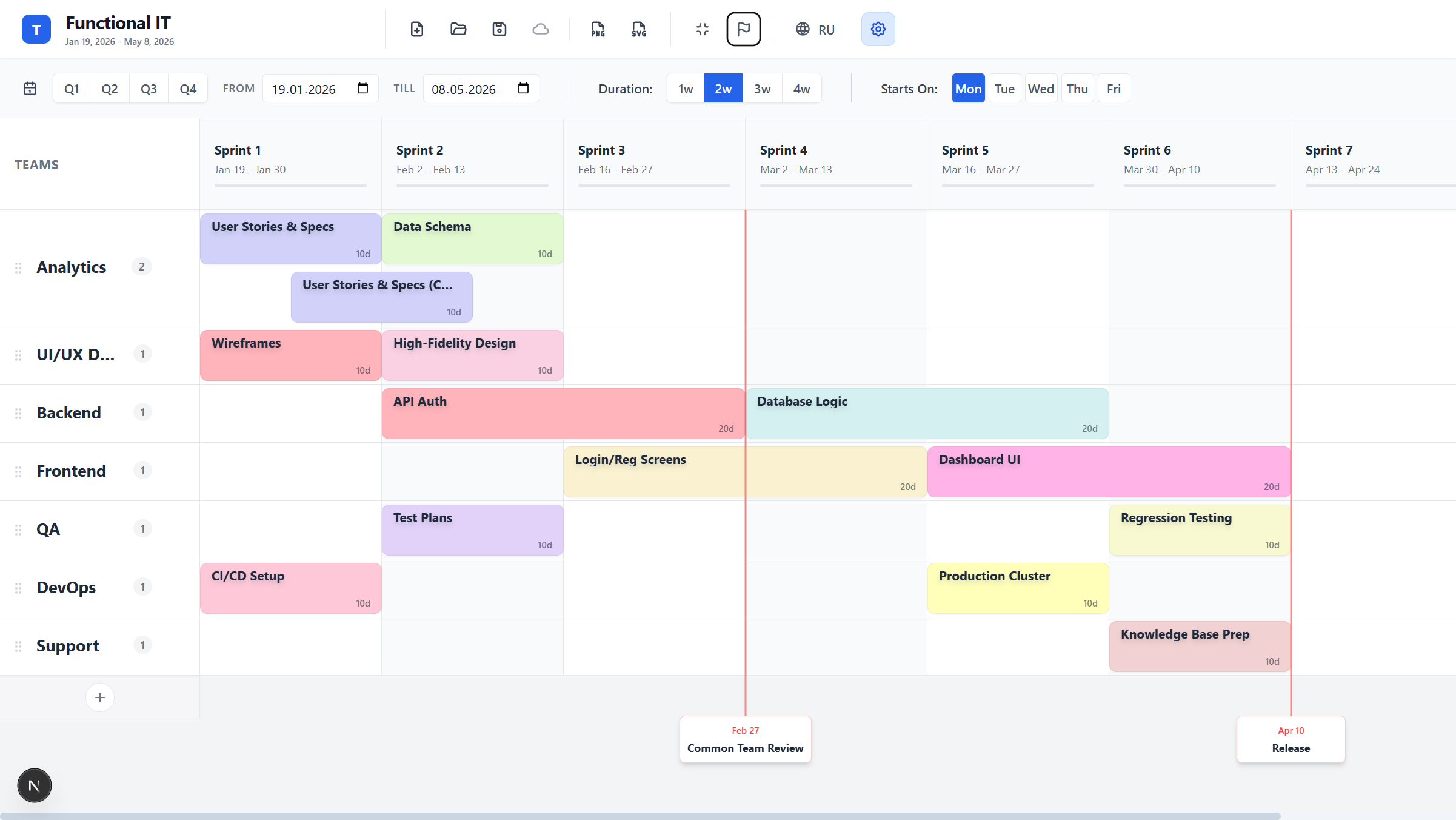Open the Sprint 4 header

pos(836,164)
